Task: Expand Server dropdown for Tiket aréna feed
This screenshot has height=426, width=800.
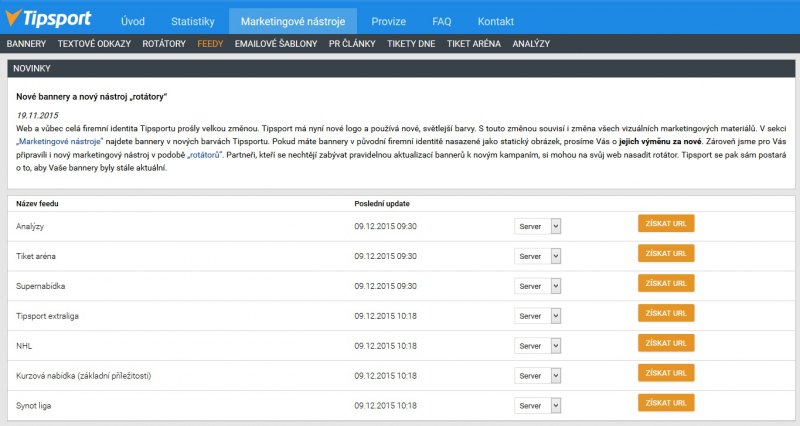Action: [538, 256]
